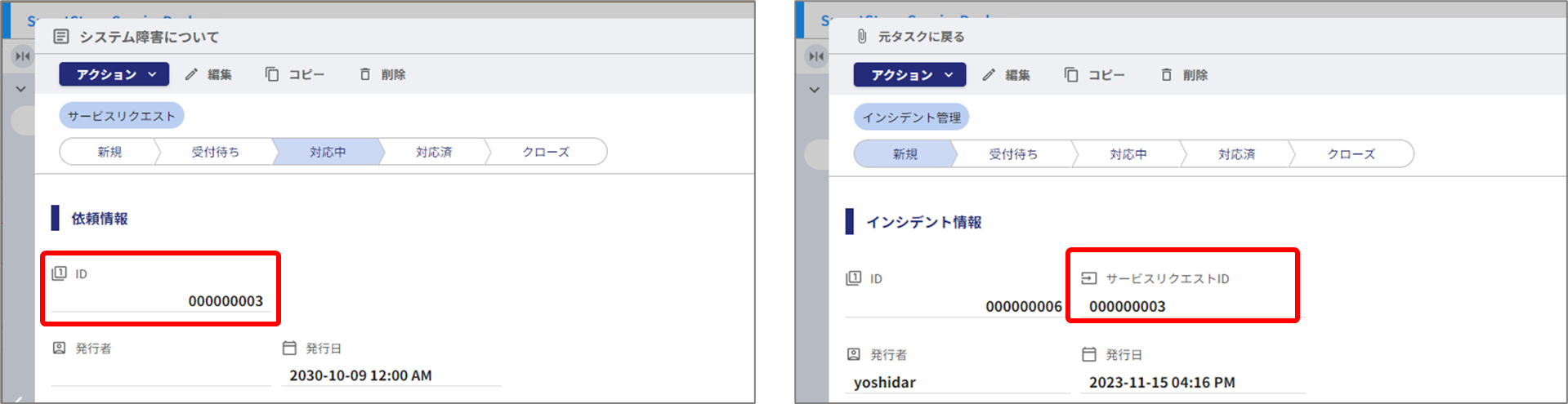Click the サービスリクエスト category chip

121,116
